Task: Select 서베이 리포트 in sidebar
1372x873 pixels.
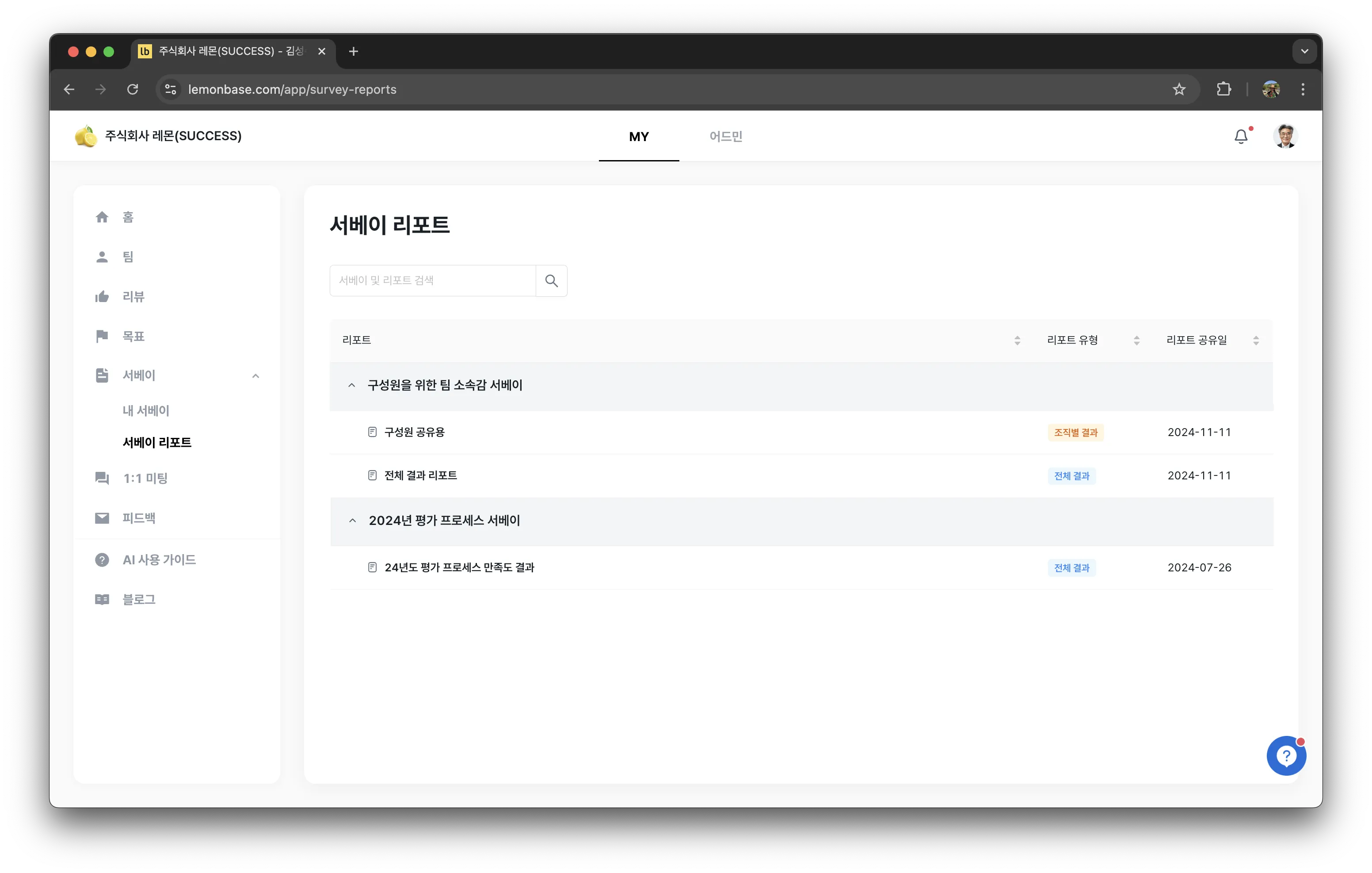Action: 157,443
